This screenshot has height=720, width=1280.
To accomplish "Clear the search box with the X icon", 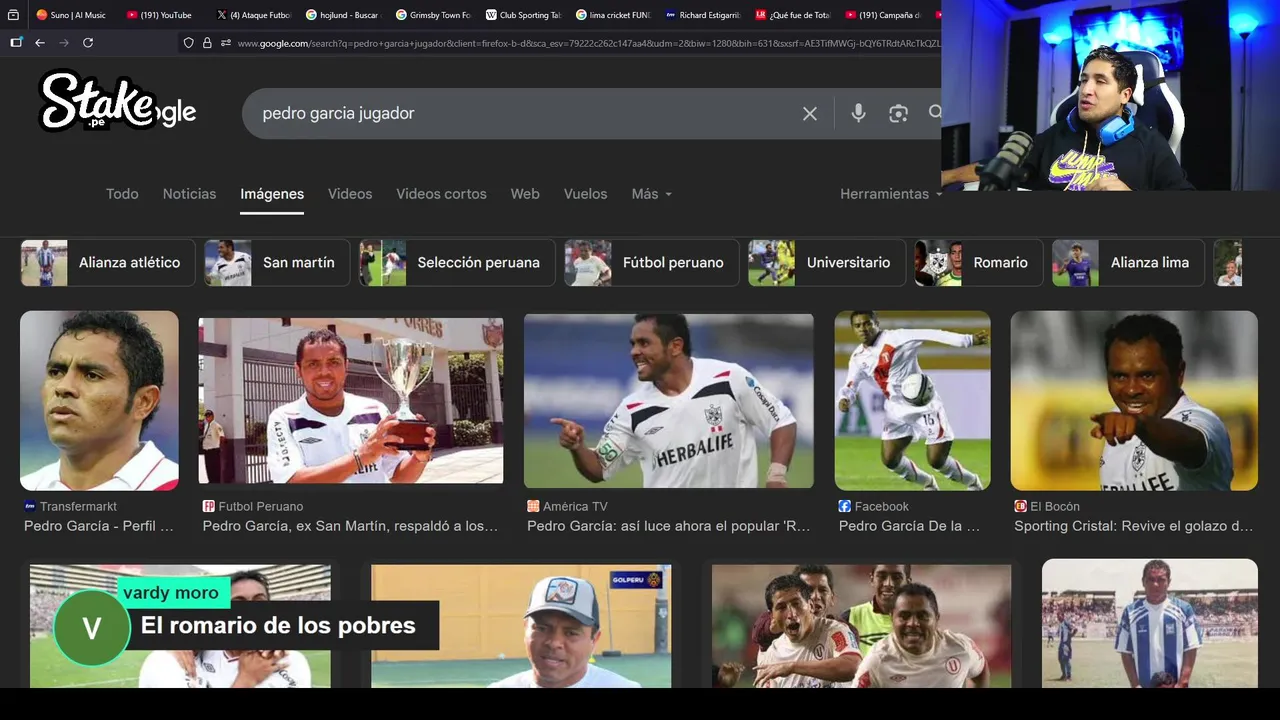I will pyautogui.click(x=810, y=114).
